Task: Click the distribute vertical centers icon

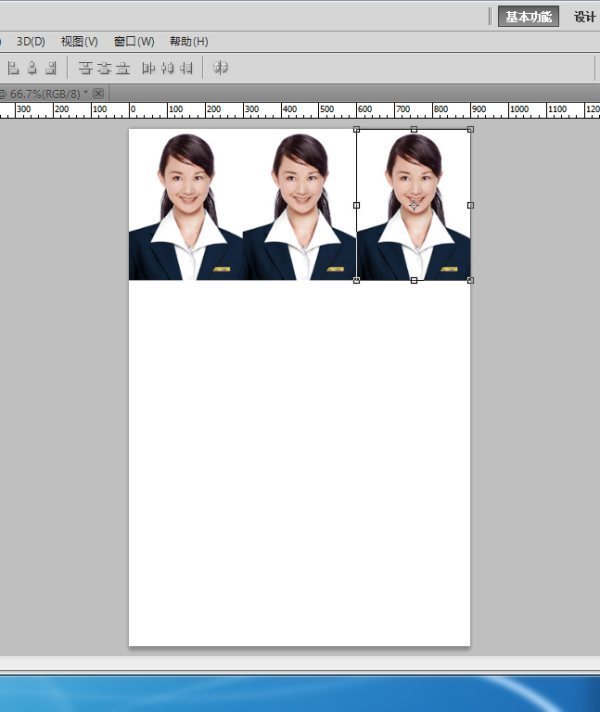Action: pos(103,68)
